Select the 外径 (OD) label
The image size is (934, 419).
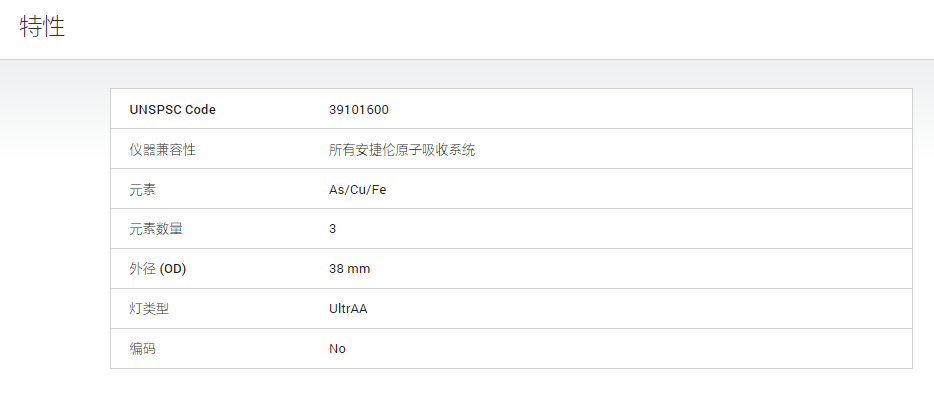click(x=158, y=269)
